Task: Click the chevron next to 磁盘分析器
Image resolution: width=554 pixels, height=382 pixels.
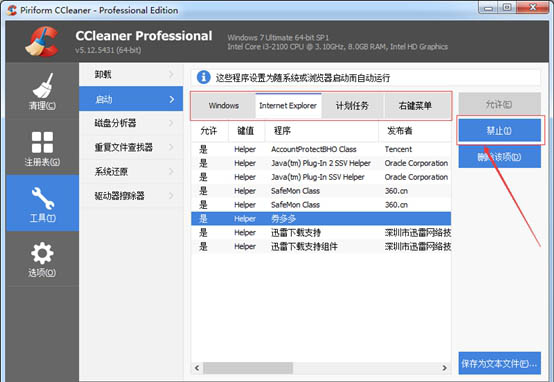Action: [171, 123]
